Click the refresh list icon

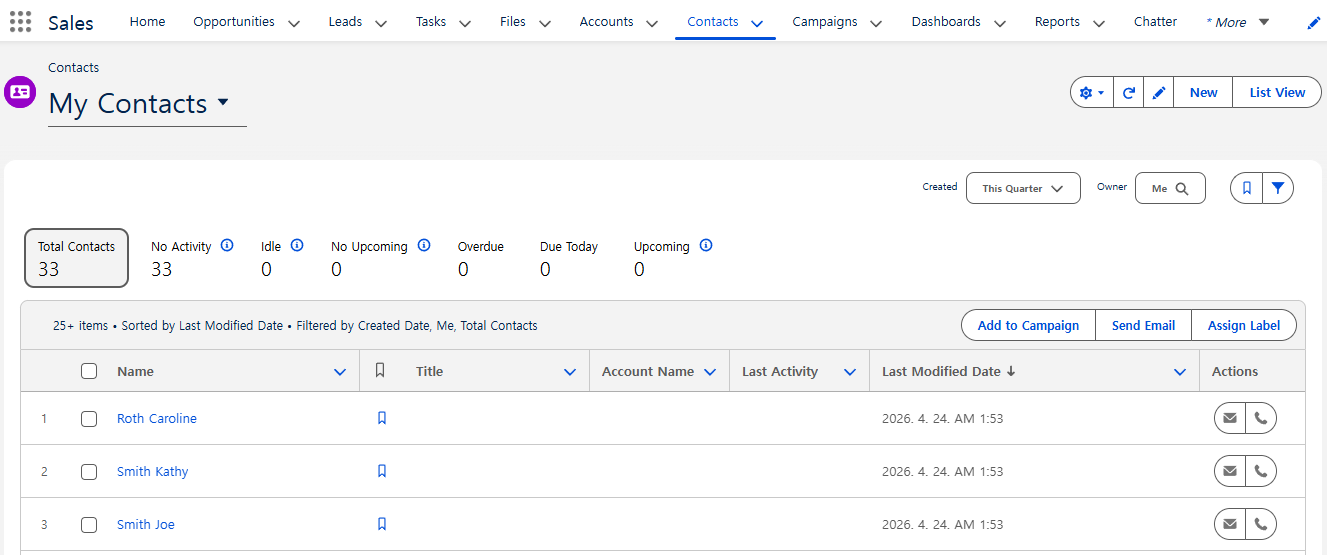click(1128, 93)
